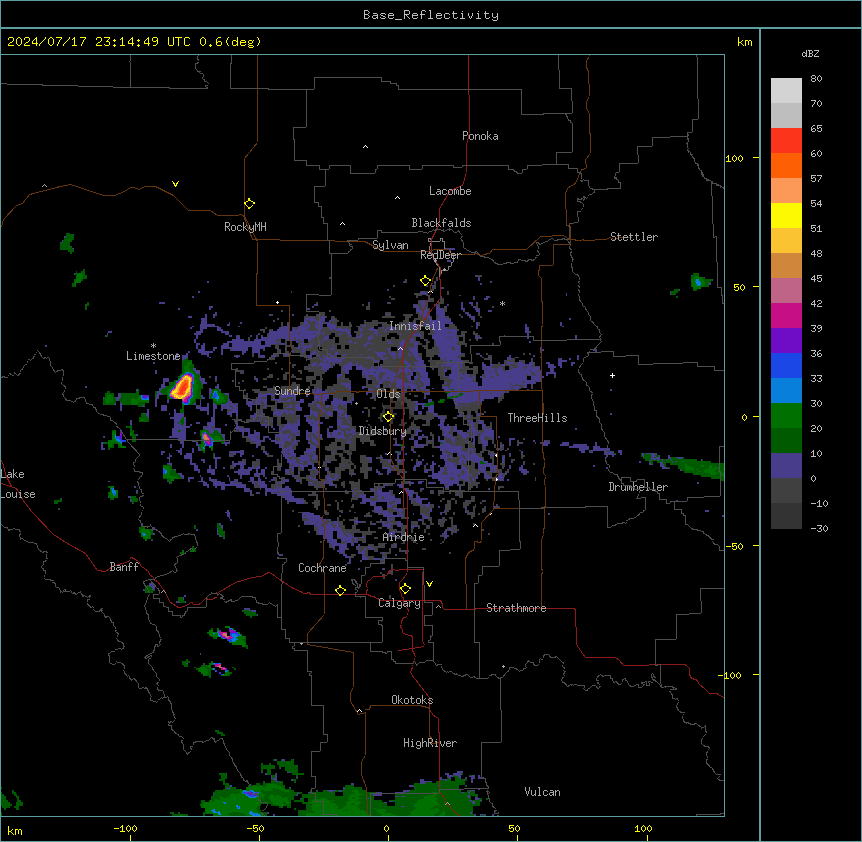Click the Didsbury city label
The height and width of the screenshot is (842, 862).
click(382, 431)
